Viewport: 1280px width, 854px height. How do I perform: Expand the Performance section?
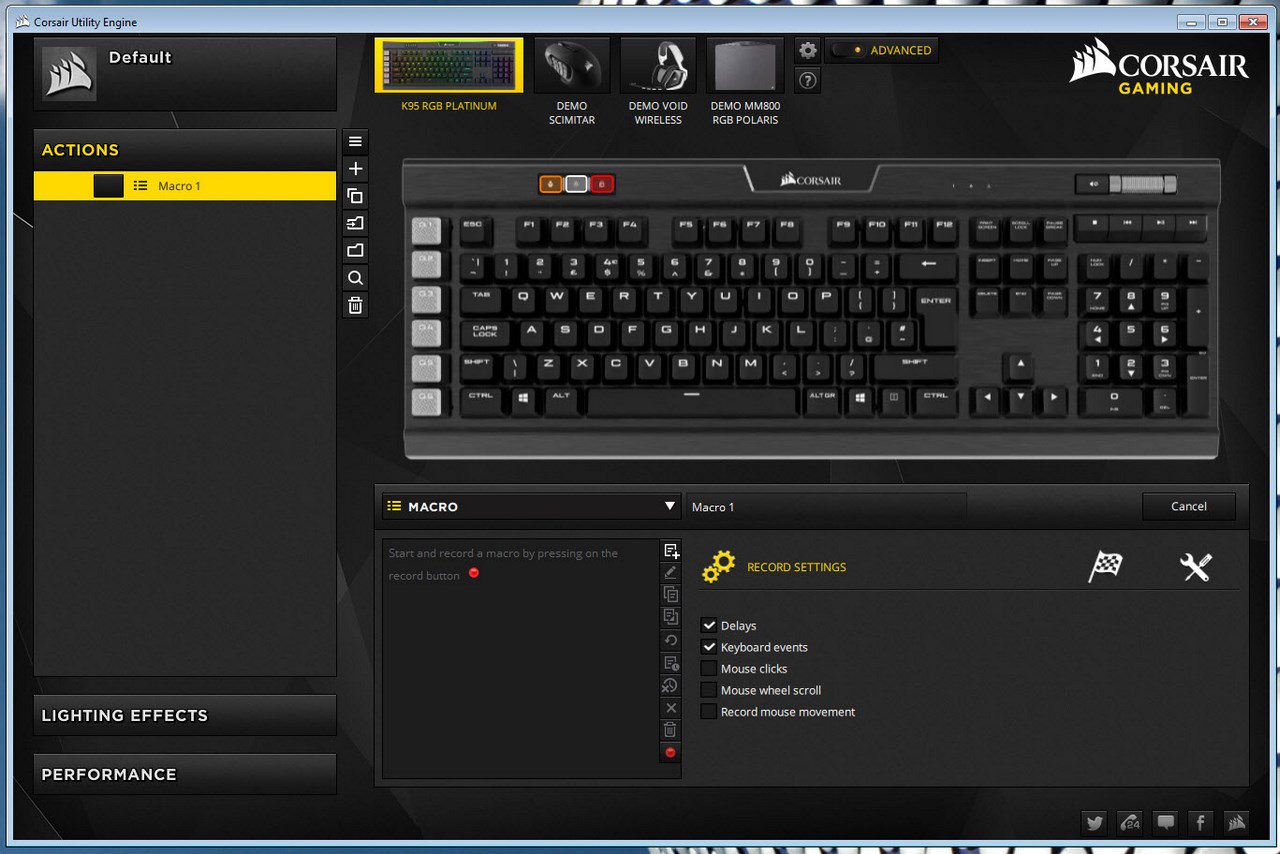click(x=185, y=775)
